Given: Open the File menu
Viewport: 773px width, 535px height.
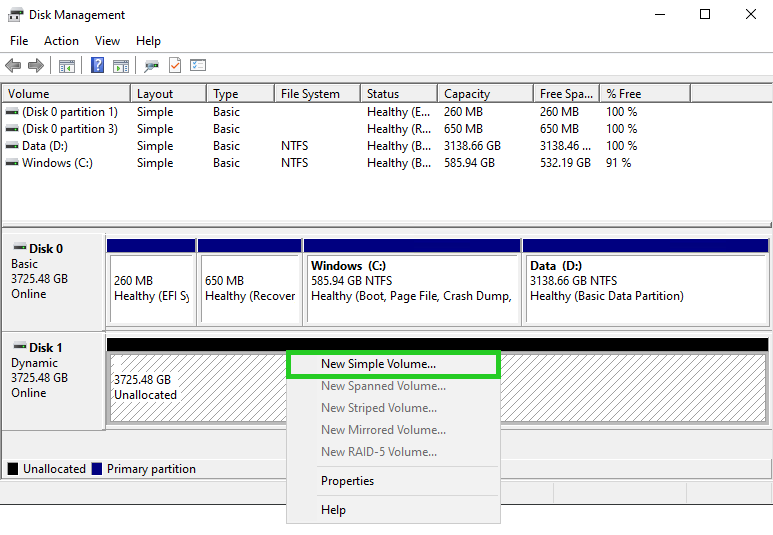Looking at the screenshot, I should point(19,41).
